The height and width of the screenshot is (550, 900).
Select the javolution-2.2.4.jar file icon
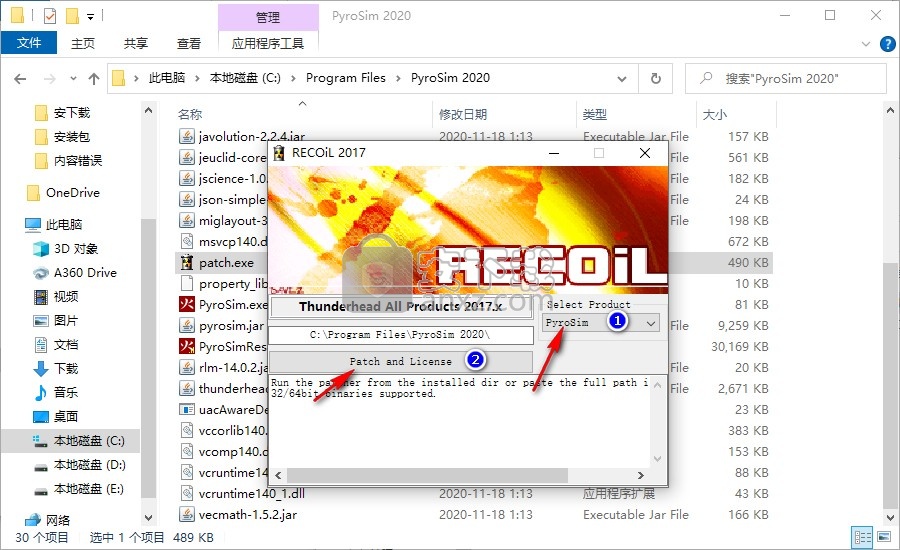[x=187, y=137]
